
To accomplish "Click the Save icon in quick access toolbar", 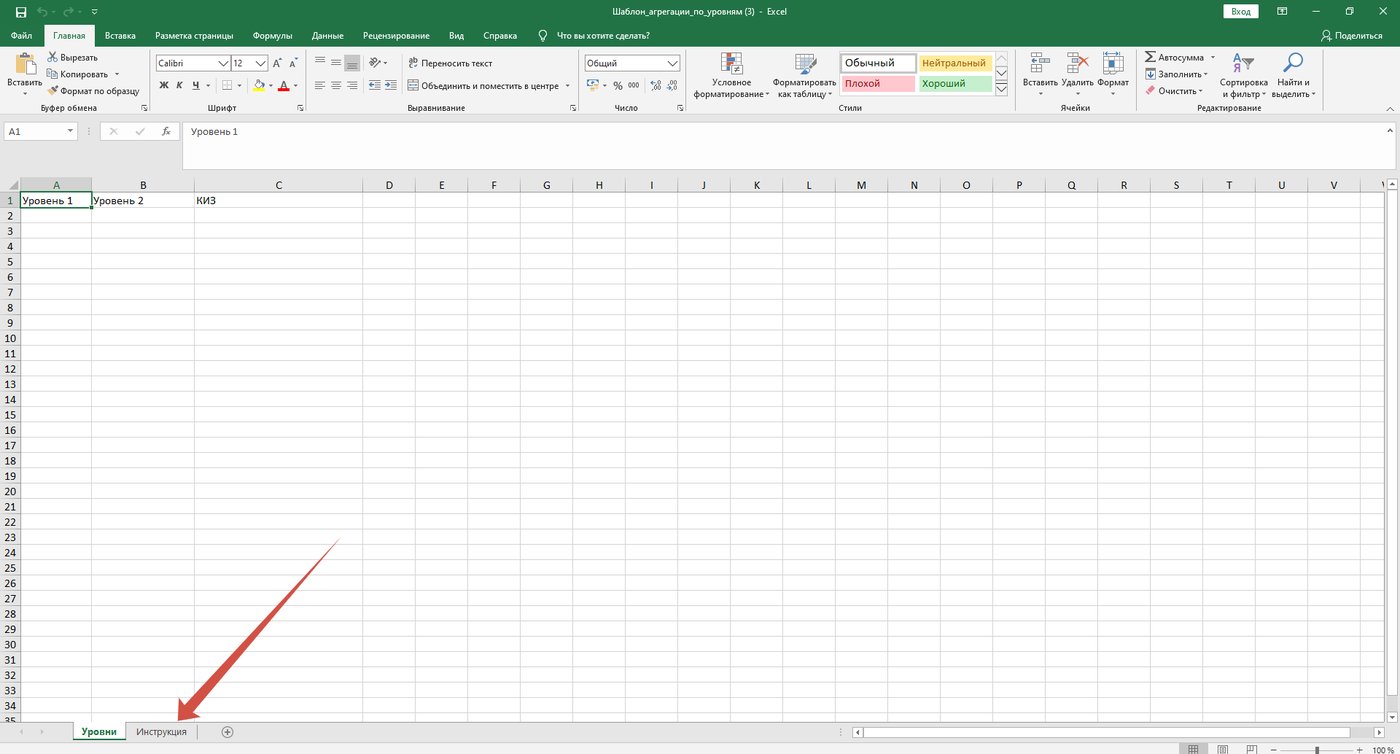I will [21, 12].
